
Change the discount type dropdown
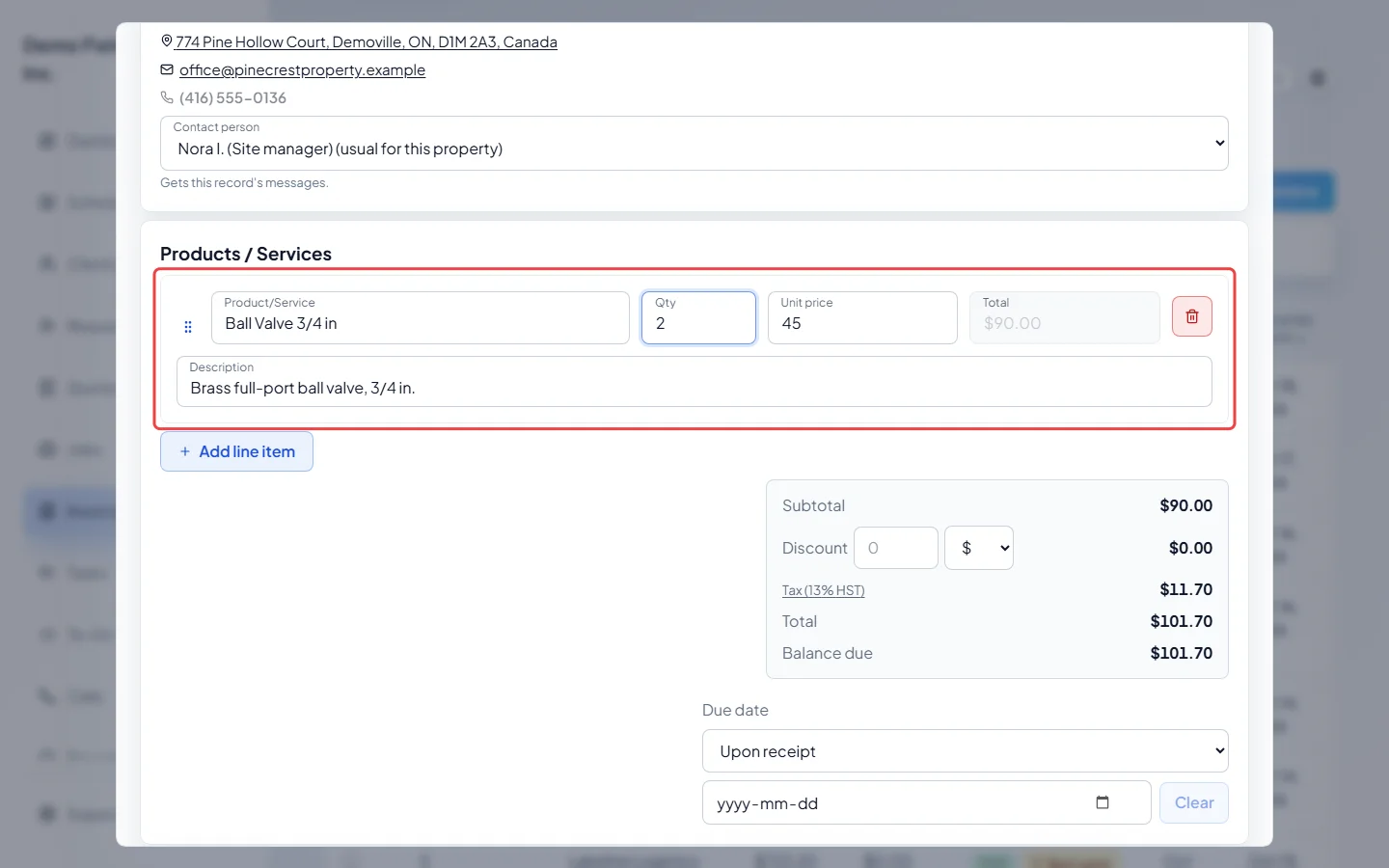point(979,548)
